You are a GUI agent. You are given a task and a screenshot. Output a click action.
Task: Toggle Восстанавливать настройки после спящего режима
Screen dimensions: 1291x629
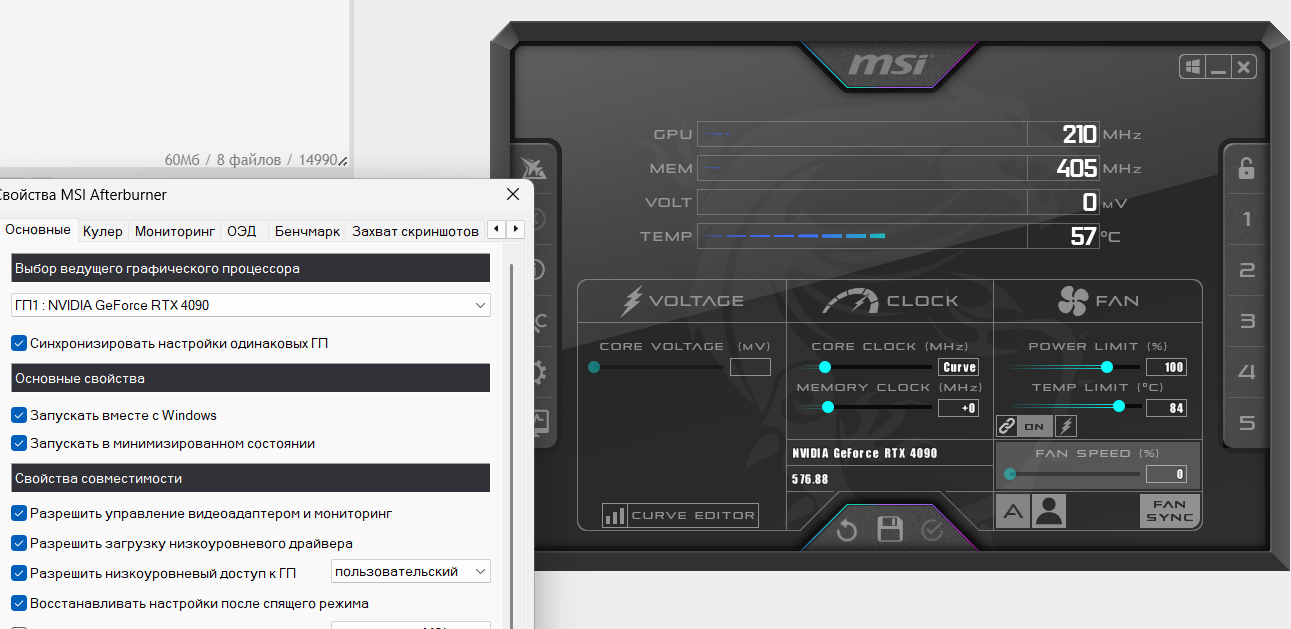tap(19, 603)
